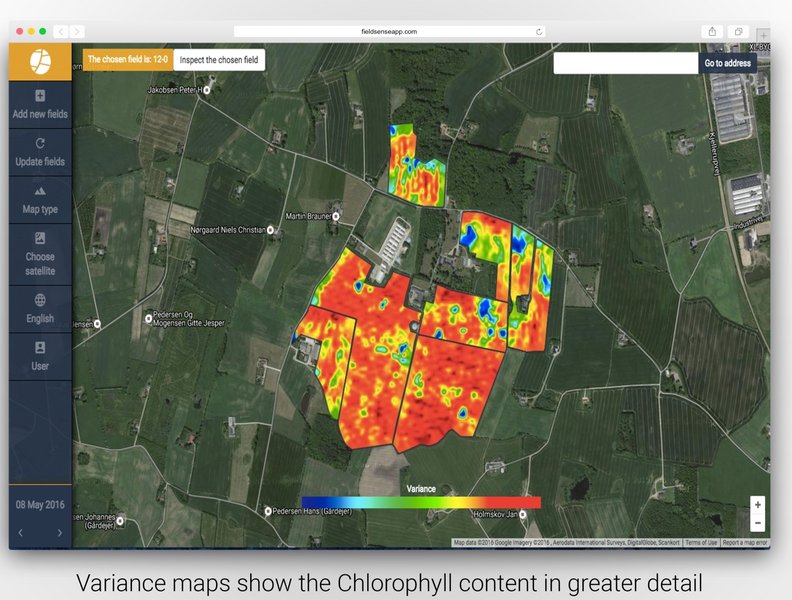Change language via the English globe

(40, 300)
